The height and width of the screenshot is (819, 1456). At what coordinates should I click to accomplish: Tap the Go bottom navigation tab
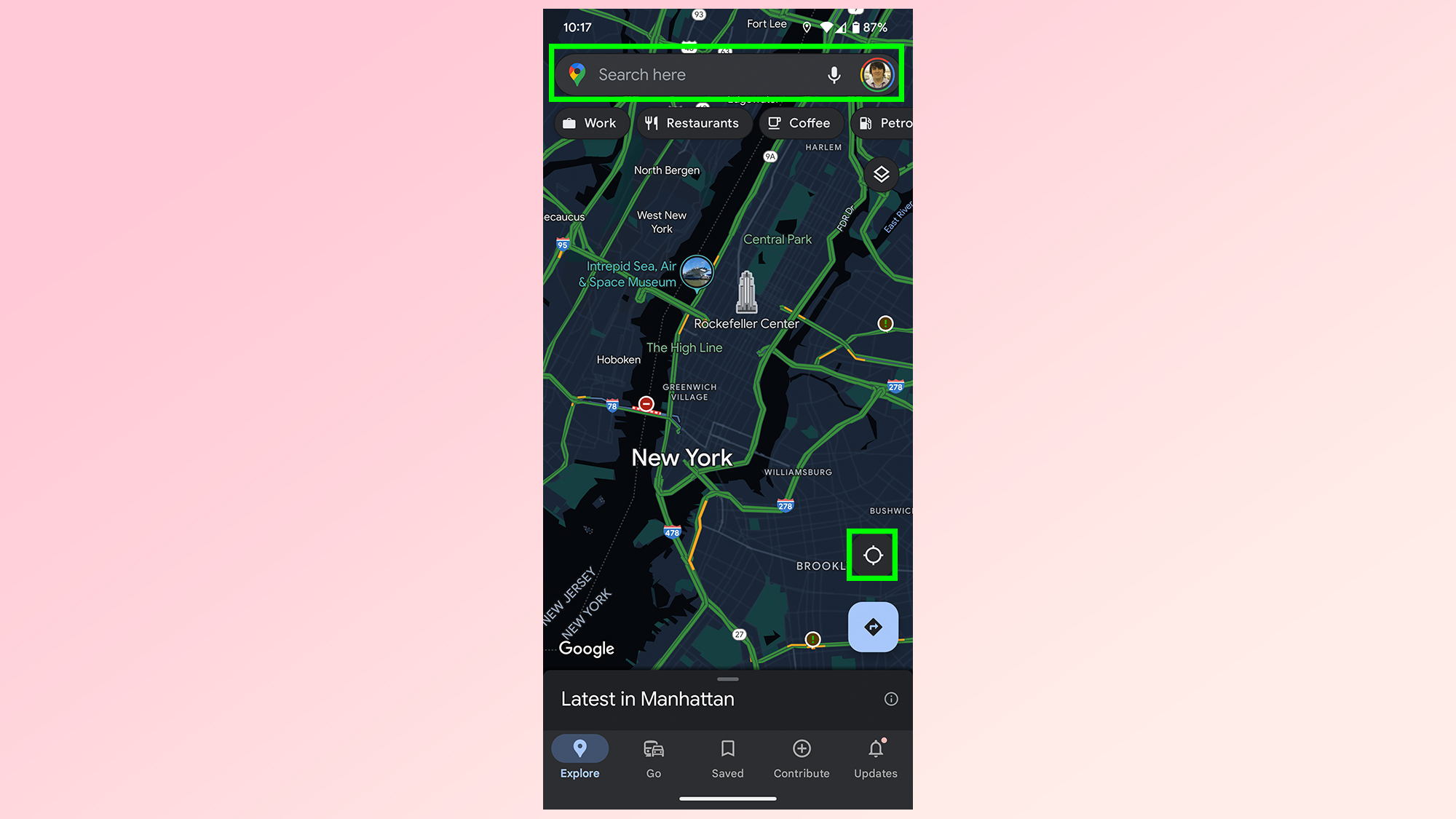(x=653, y=757)
